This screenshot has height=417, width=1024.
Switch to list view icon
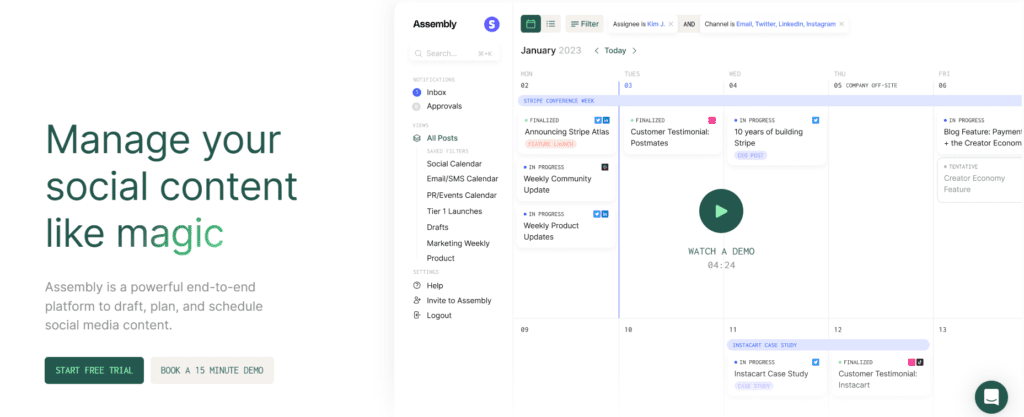[551, 24]
